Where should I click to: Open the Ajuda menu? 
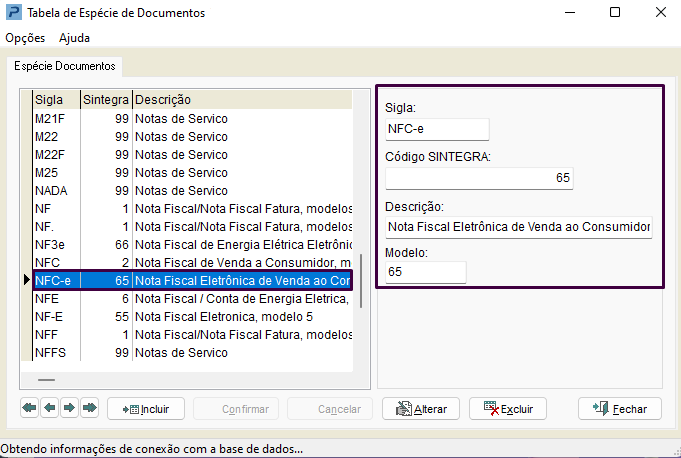coord(74,38)
